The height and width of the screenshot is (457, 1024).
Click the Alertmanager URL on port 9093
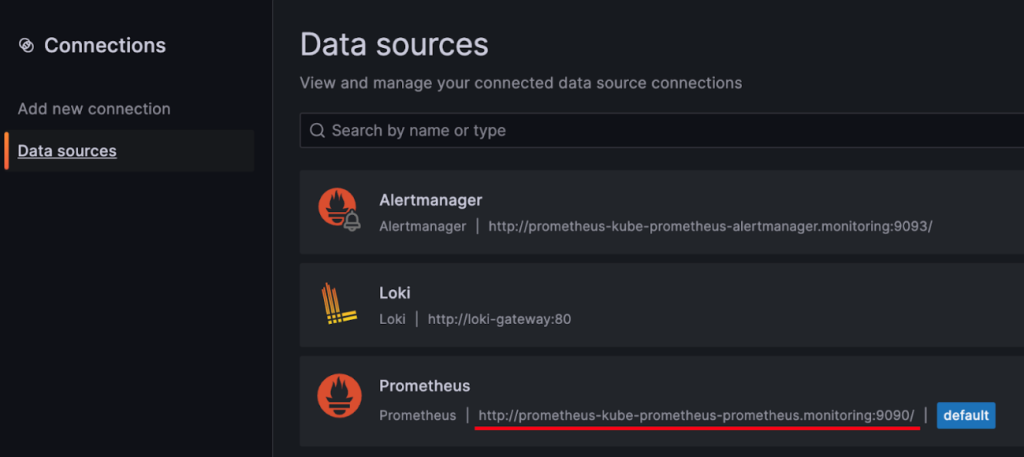(x=710, y=226)
